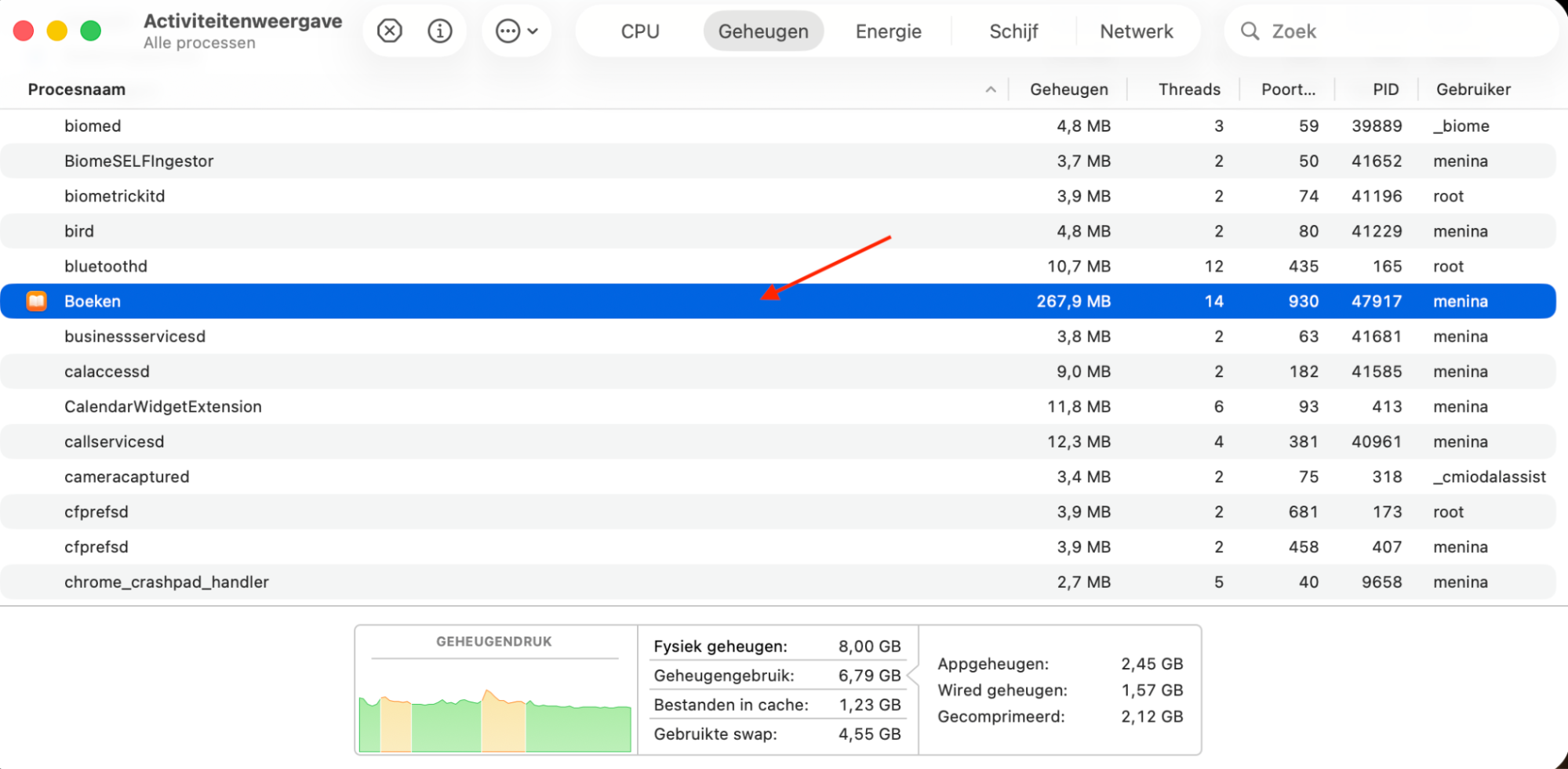The height and width of the screenshot is (769, 1568).
Task: Click the green zoom window button
Action: point(90,31)
